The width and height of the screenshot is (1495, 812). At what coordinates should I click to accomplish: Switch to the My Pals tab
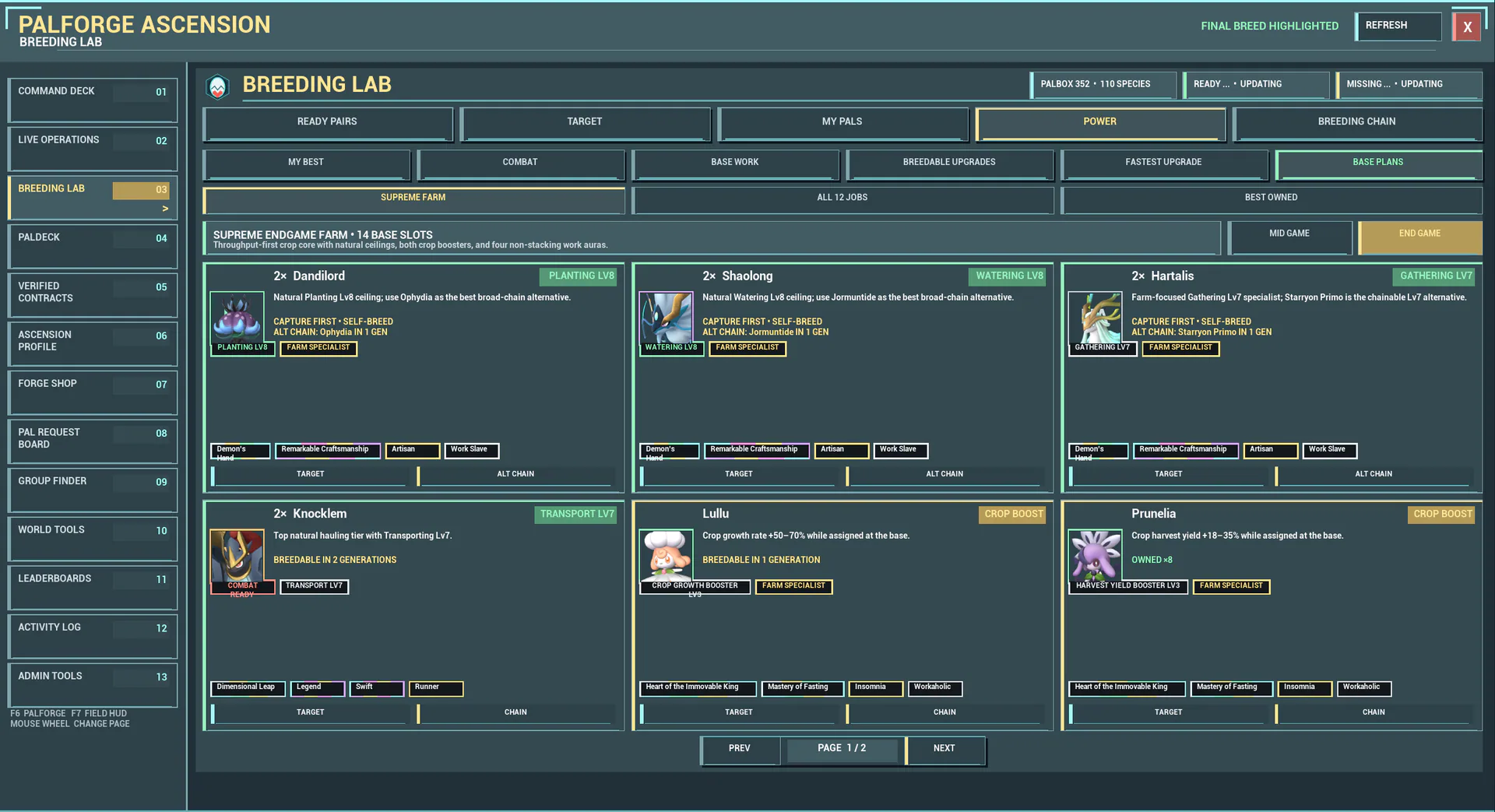(842, 124)
